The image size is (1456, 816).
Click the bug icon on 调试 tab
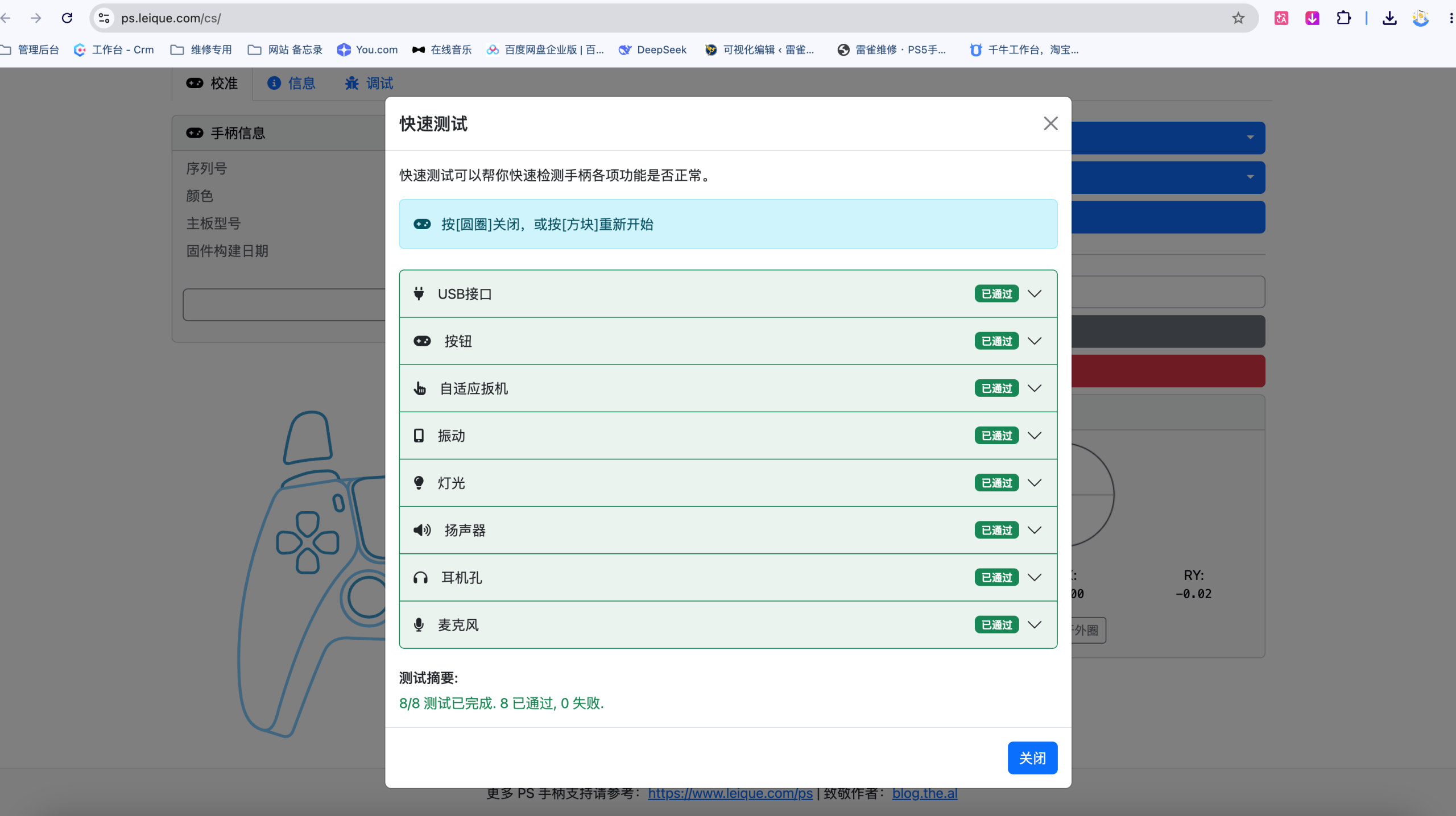tap(352, 84)
